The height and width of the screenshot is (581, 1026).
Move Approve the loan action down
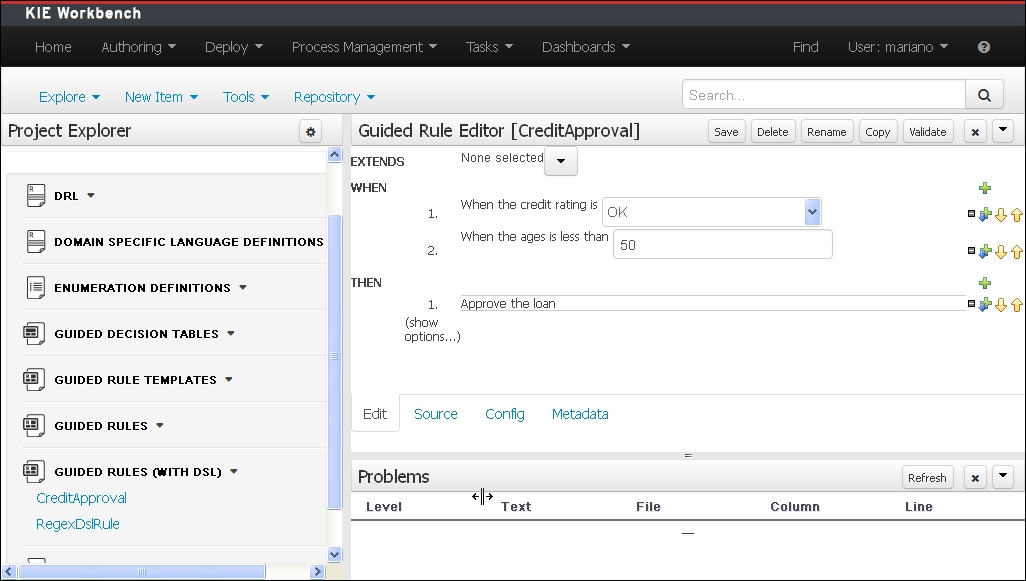[1001, 305]
